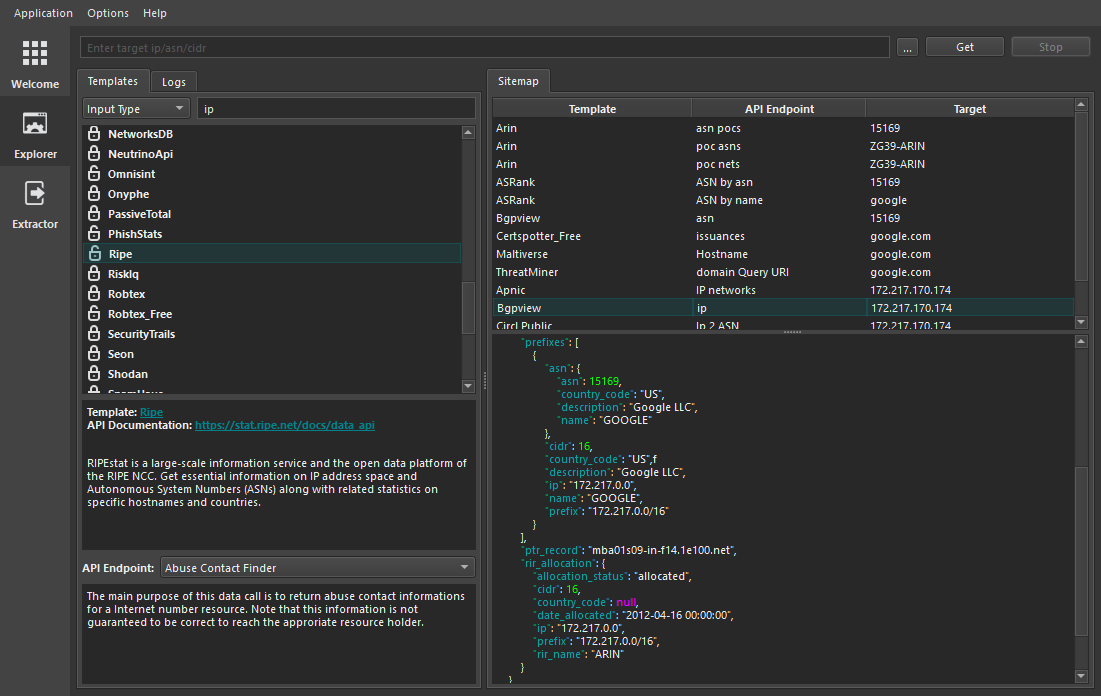1101x696 pixels.
Task: Open the Application menu
Action: [x=43, y=13]
